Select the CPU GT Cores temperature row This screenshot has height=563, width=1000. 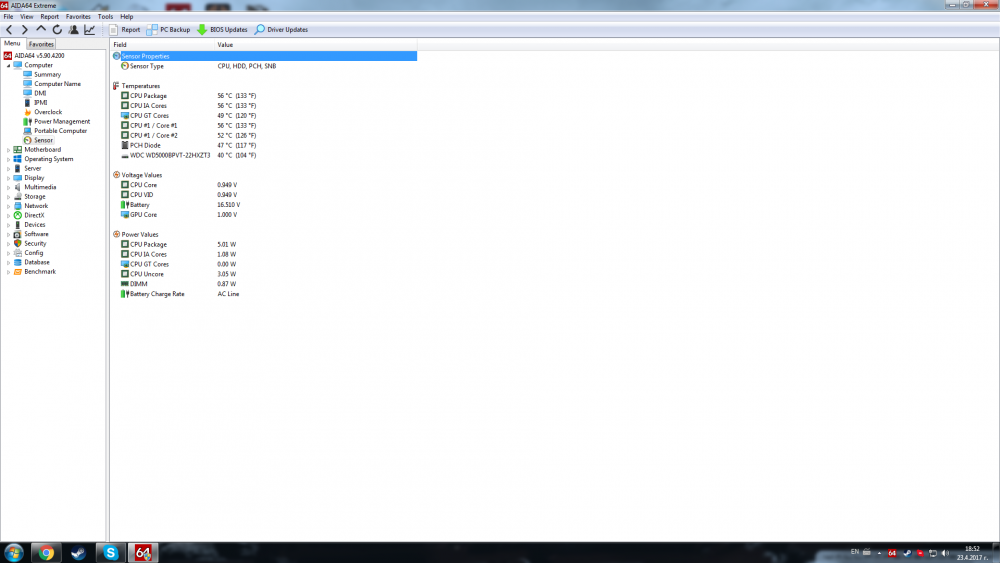coord(264,115)
